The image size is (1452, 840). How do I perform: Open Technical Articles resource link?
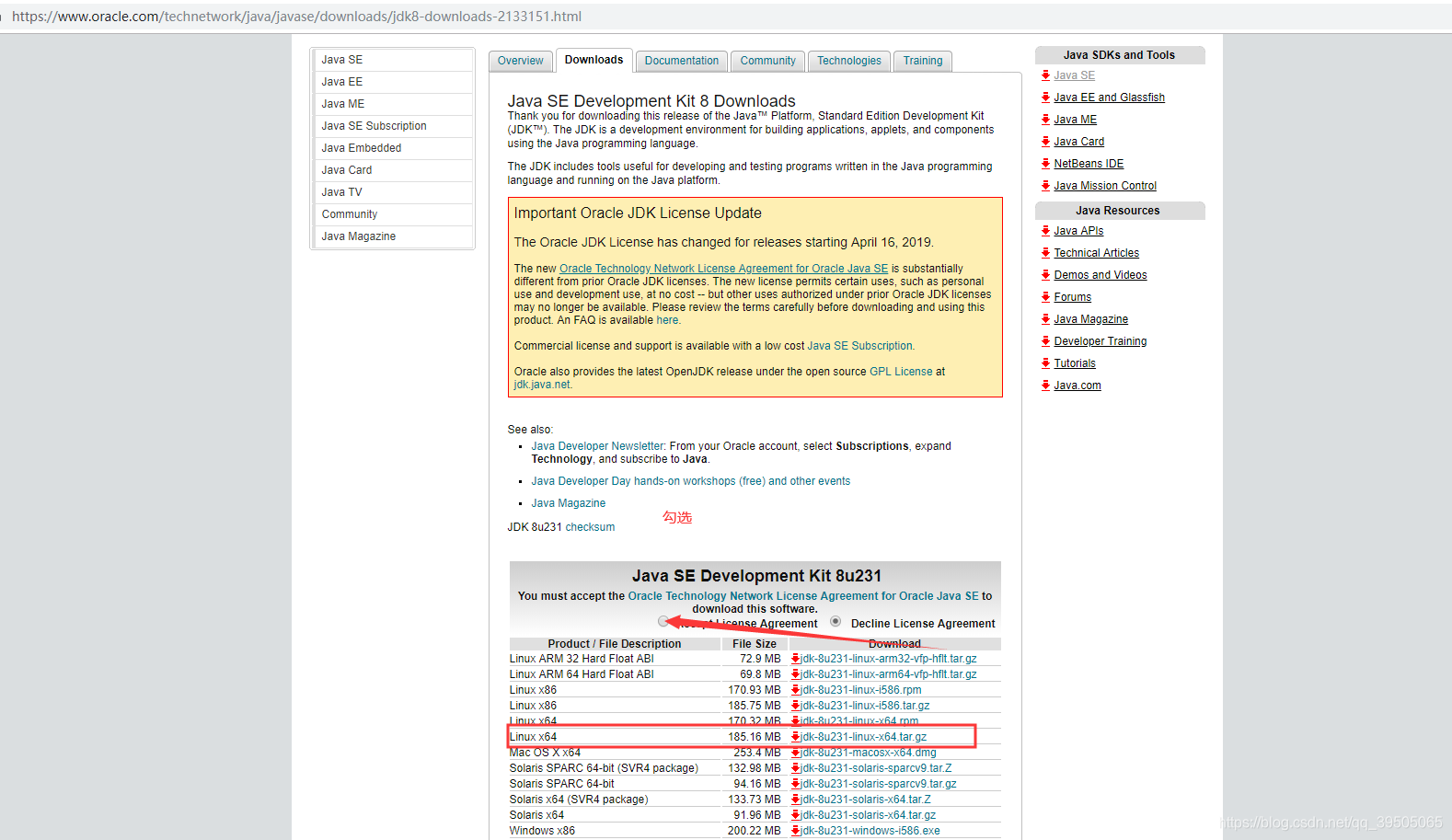point(1096,253)
